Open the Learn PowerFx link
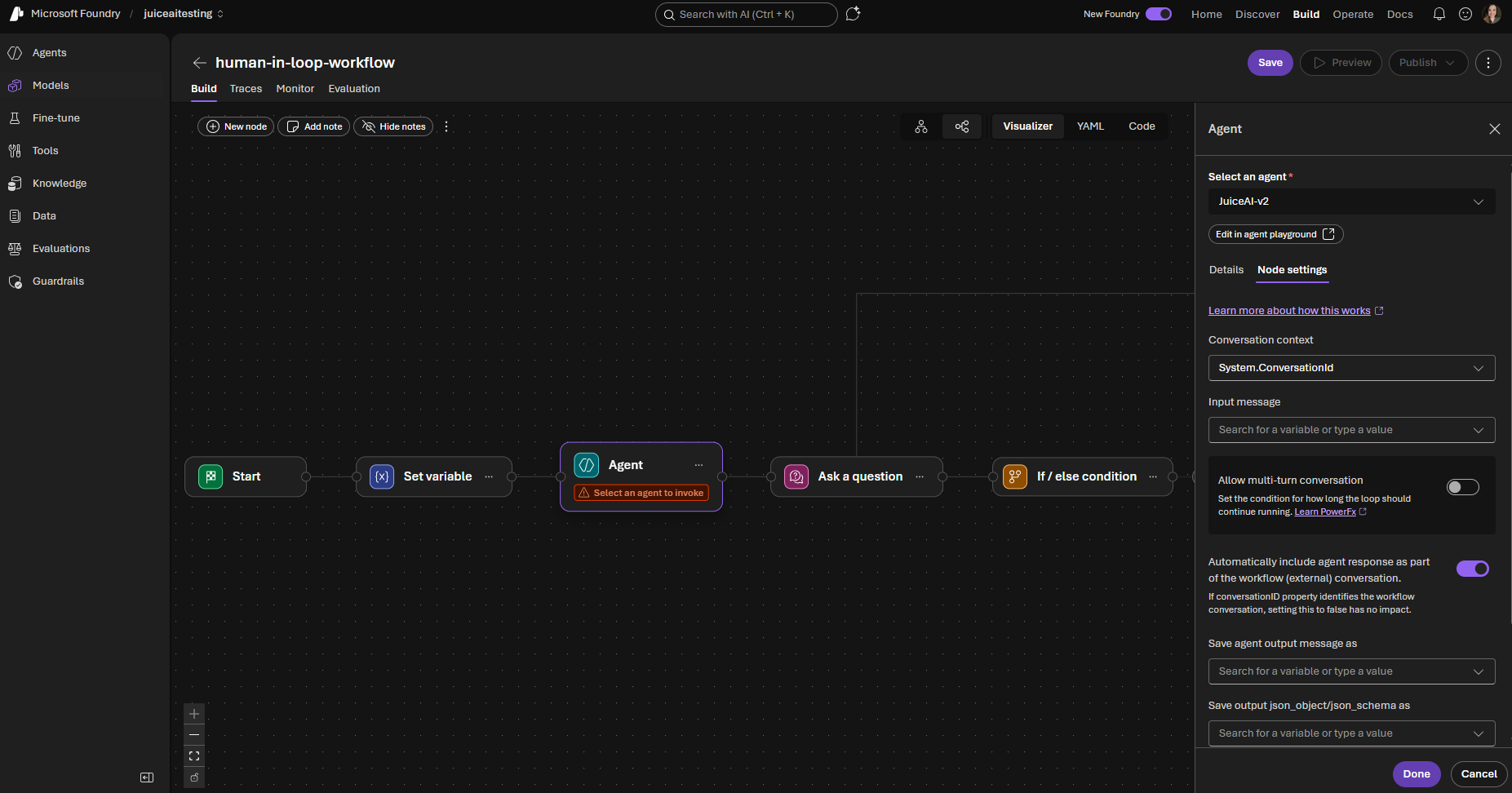This screenshot has width=1512, height=793. [x=1325, y=512]
